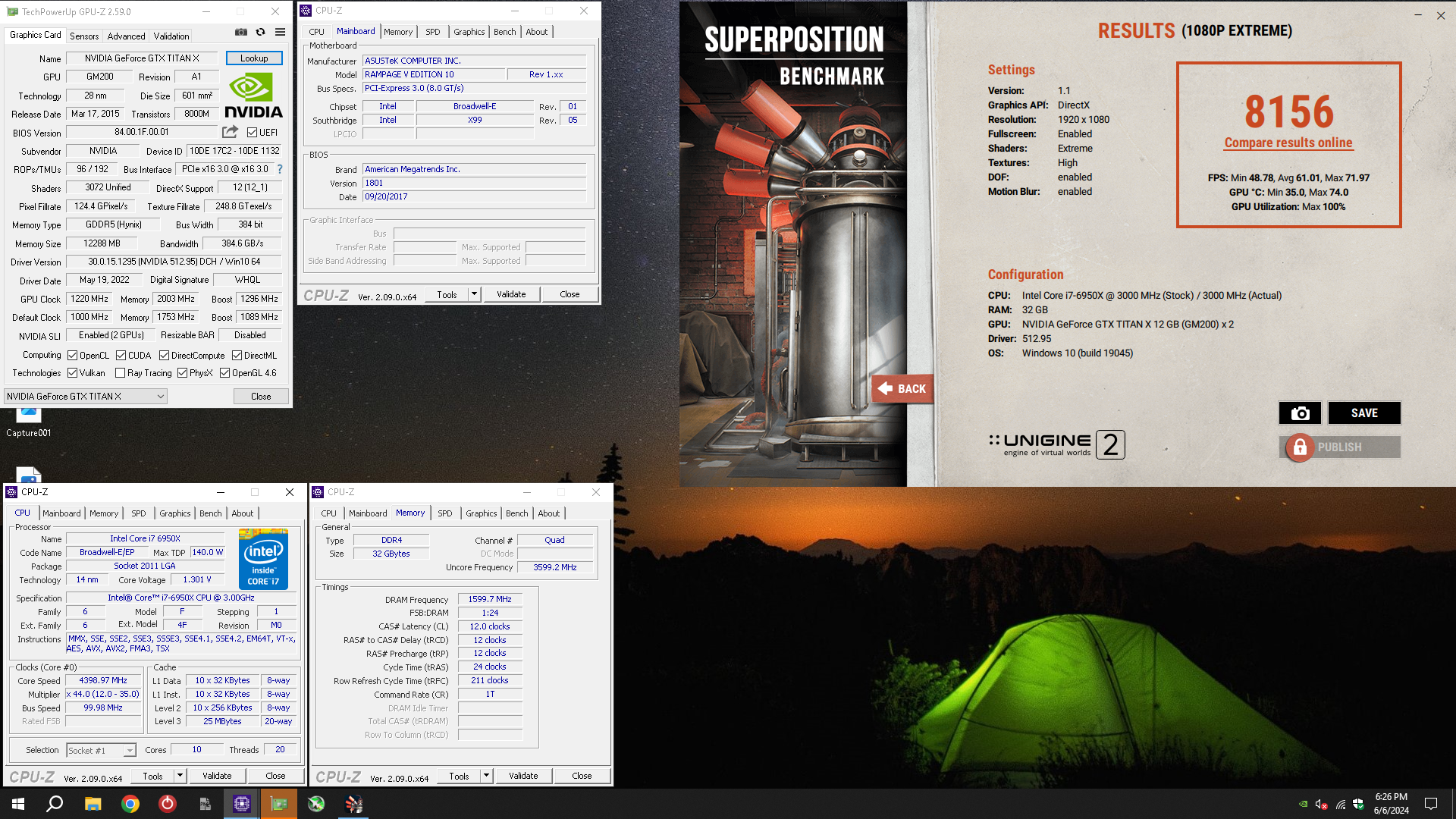
Task: Expand Tools dropdown arrow in CPU tab CPU-Z window
Action: pos(180,775)
